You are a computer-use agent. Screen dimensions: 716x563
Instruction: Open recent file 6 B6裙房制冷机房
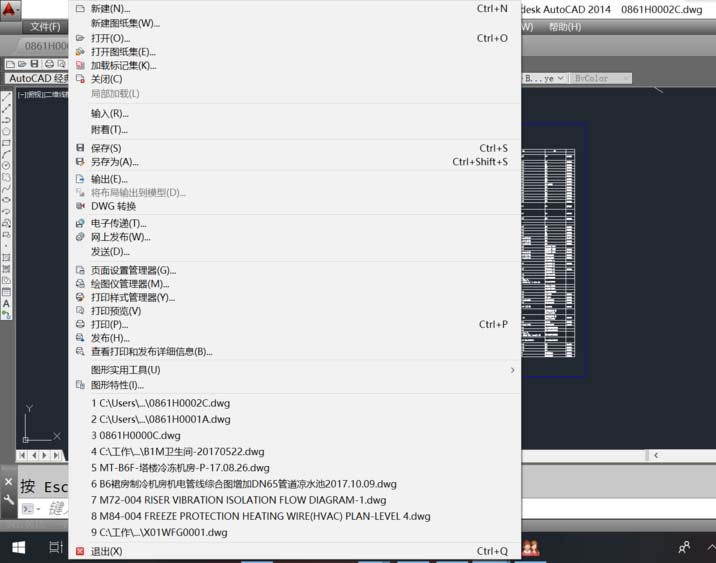click(295, 484)
